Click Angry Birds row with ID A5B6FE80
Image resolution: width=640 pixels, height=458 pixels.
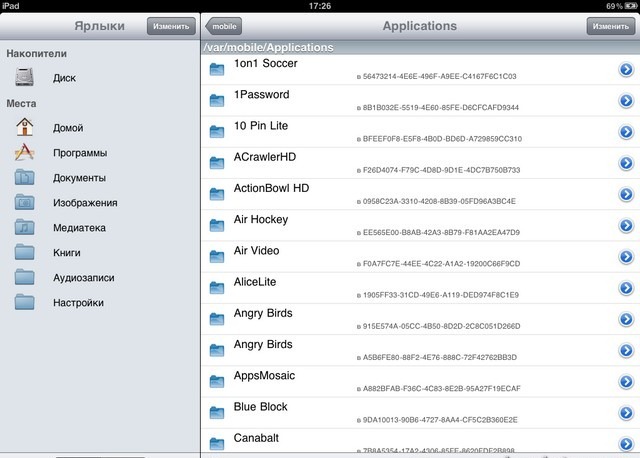tap(420, 350)
